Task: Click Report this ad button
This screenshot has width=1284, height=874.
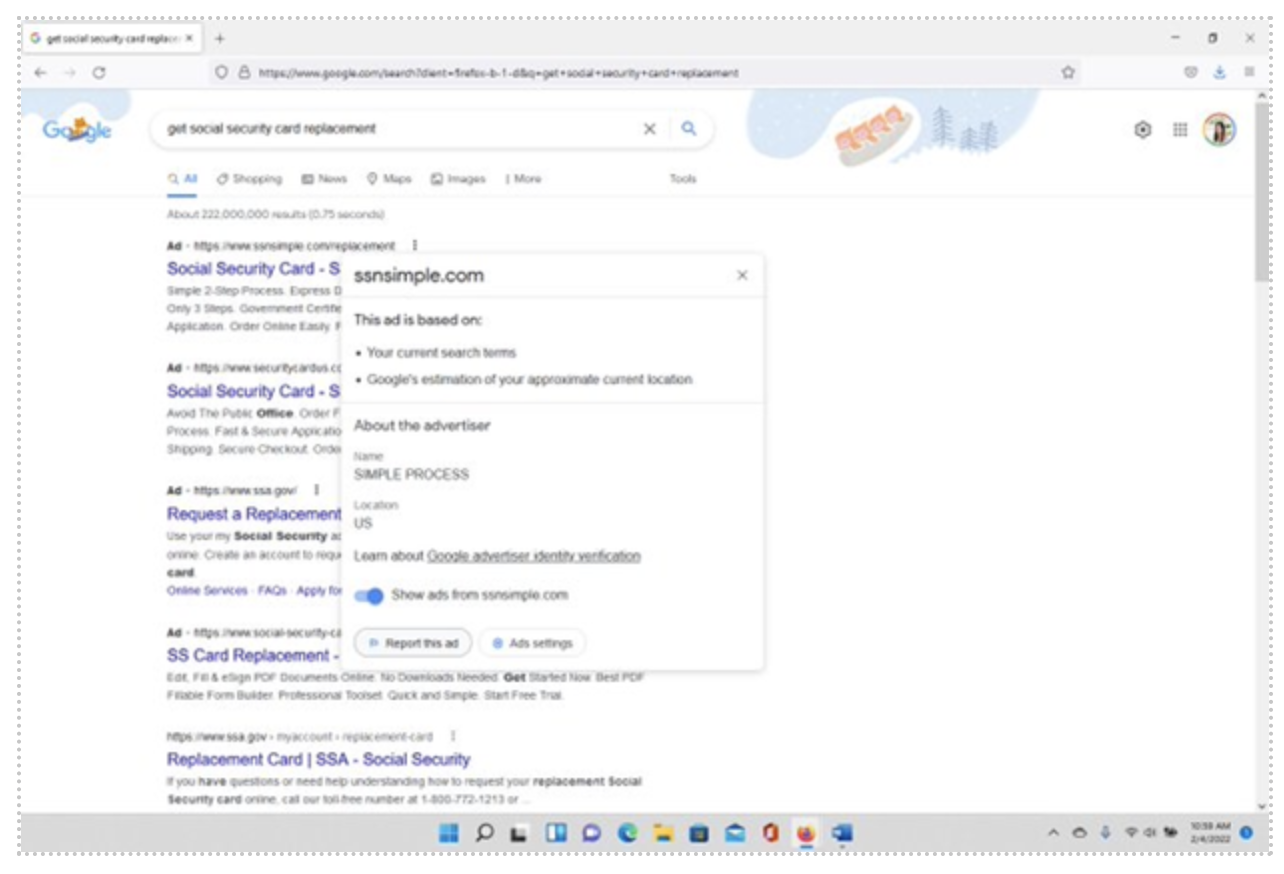Action: [x=413, y=643]
